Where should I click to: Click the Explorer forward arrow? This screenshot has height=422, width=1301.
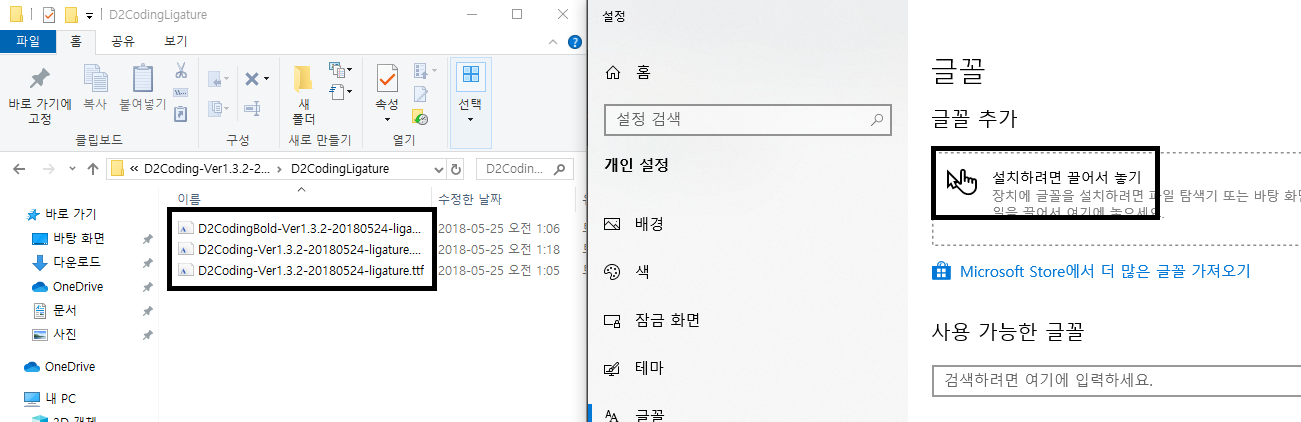(48, 168)
